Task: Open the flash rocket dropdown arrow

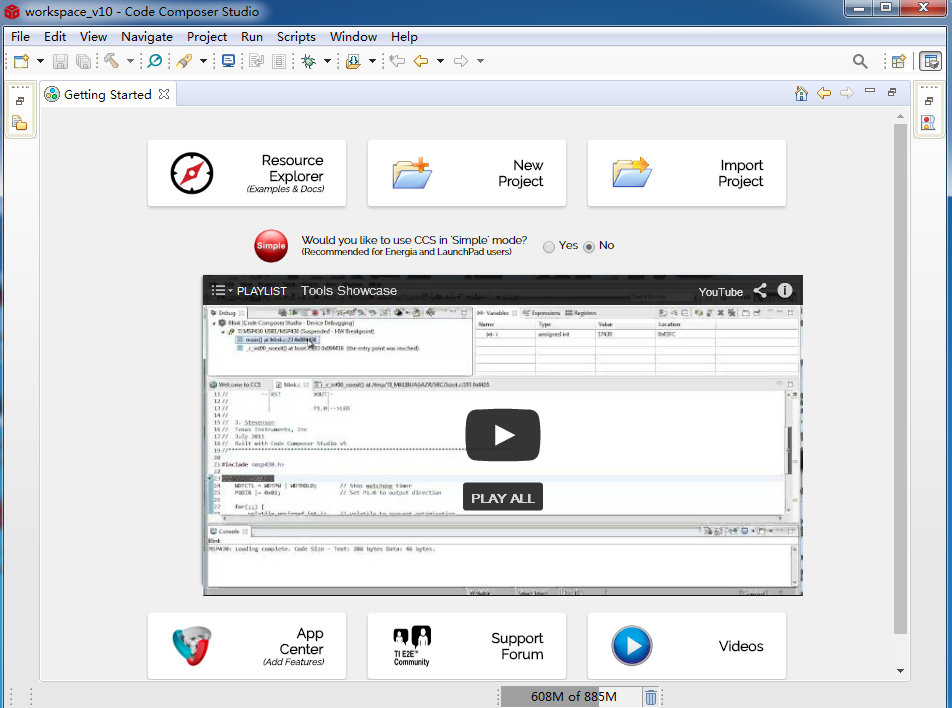Action: point(203,61)
